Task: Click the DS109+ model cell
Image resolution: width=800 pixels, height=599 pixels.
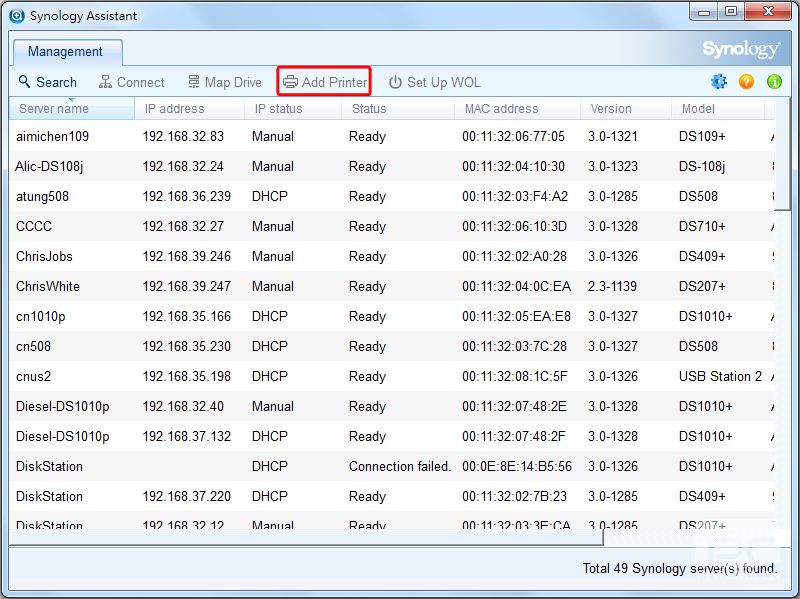Action: [x=702, y=136]
